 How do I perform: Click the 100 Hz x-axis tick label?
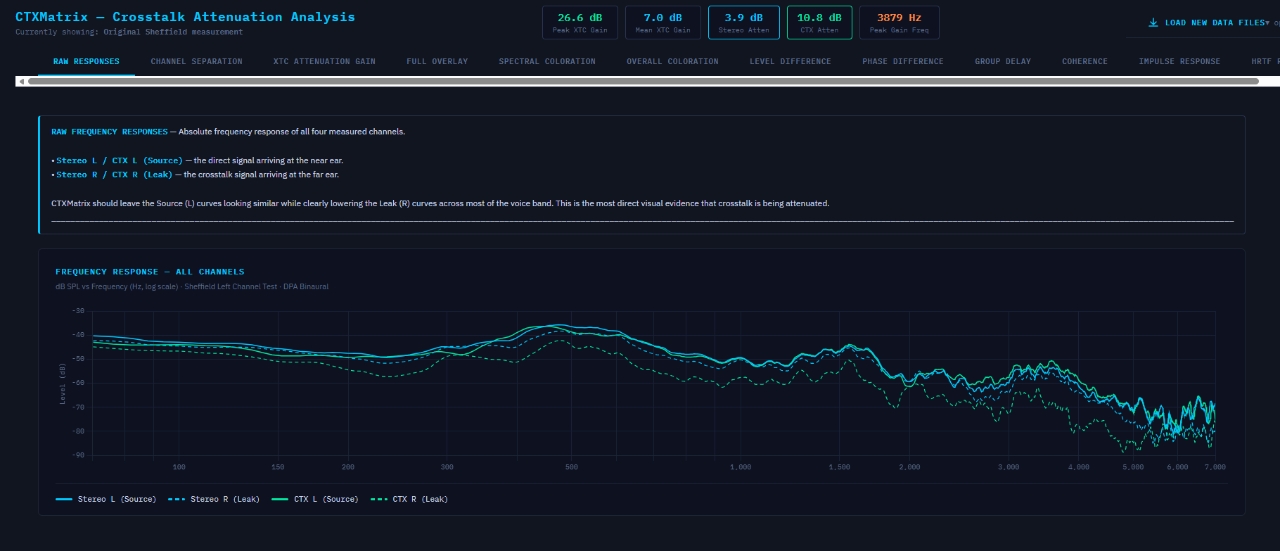[179, 467]
